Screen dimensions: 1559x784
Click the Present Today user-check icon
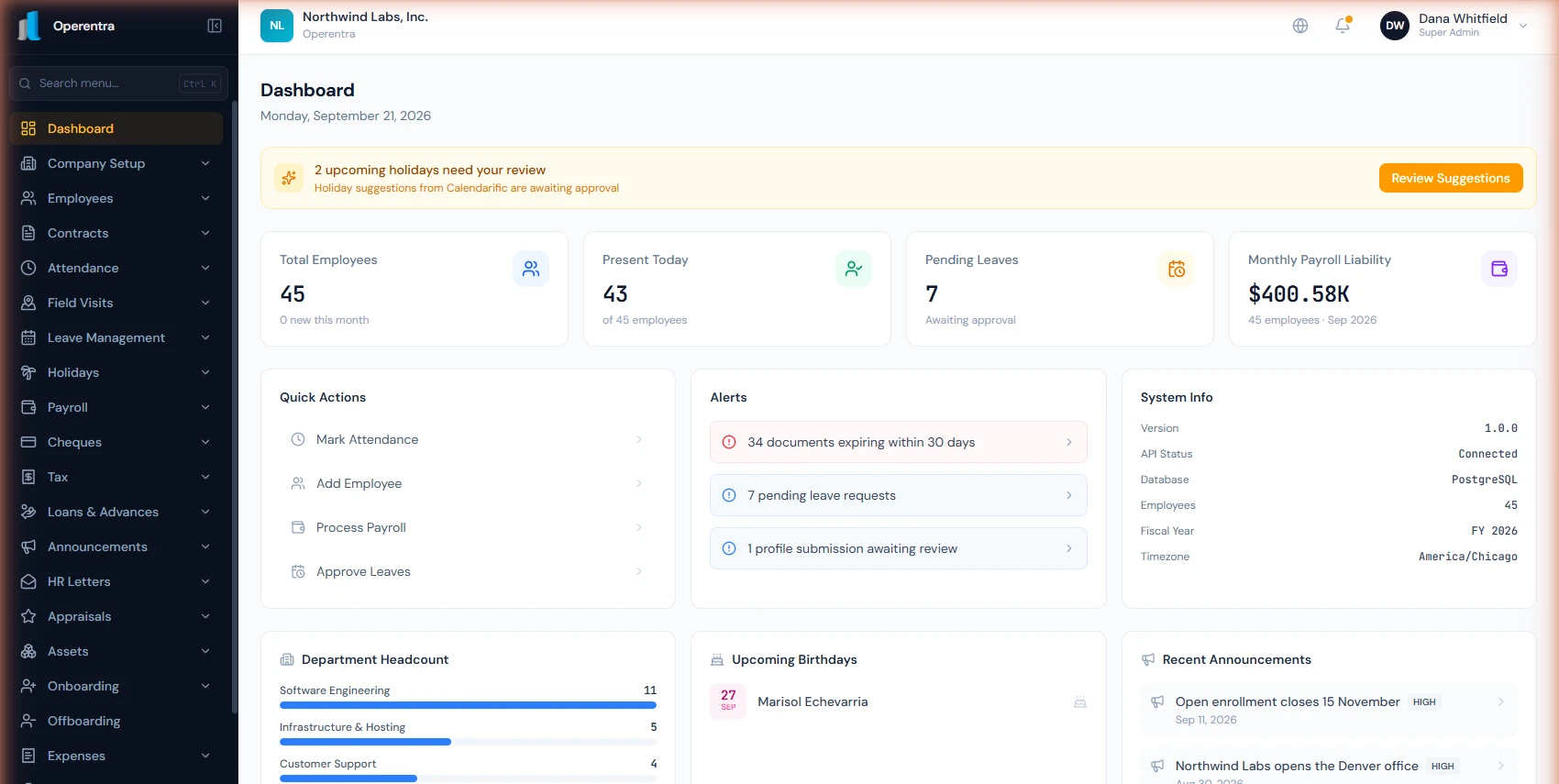[854, 269]
